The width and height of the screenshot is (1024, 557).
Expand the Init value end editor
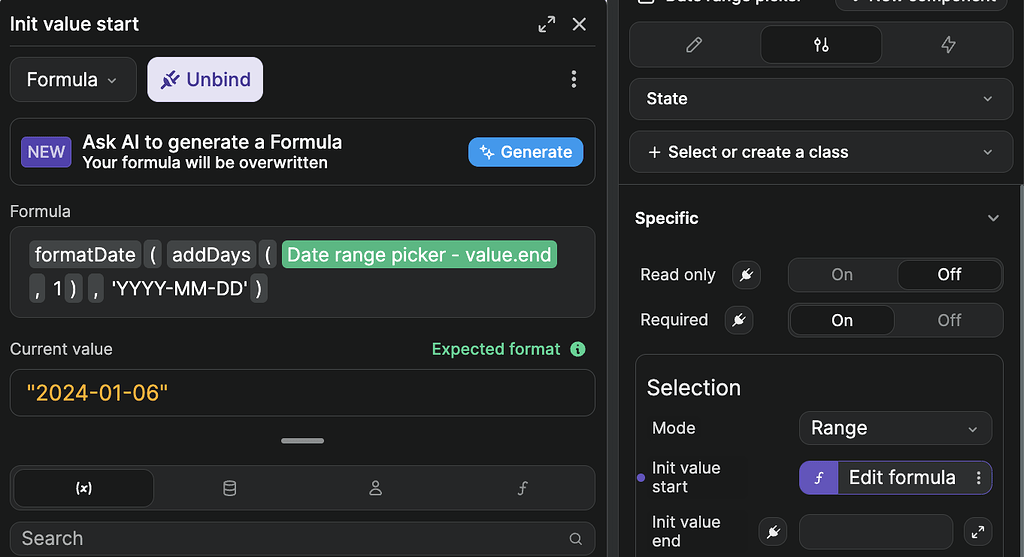click(x=978, y=532)
